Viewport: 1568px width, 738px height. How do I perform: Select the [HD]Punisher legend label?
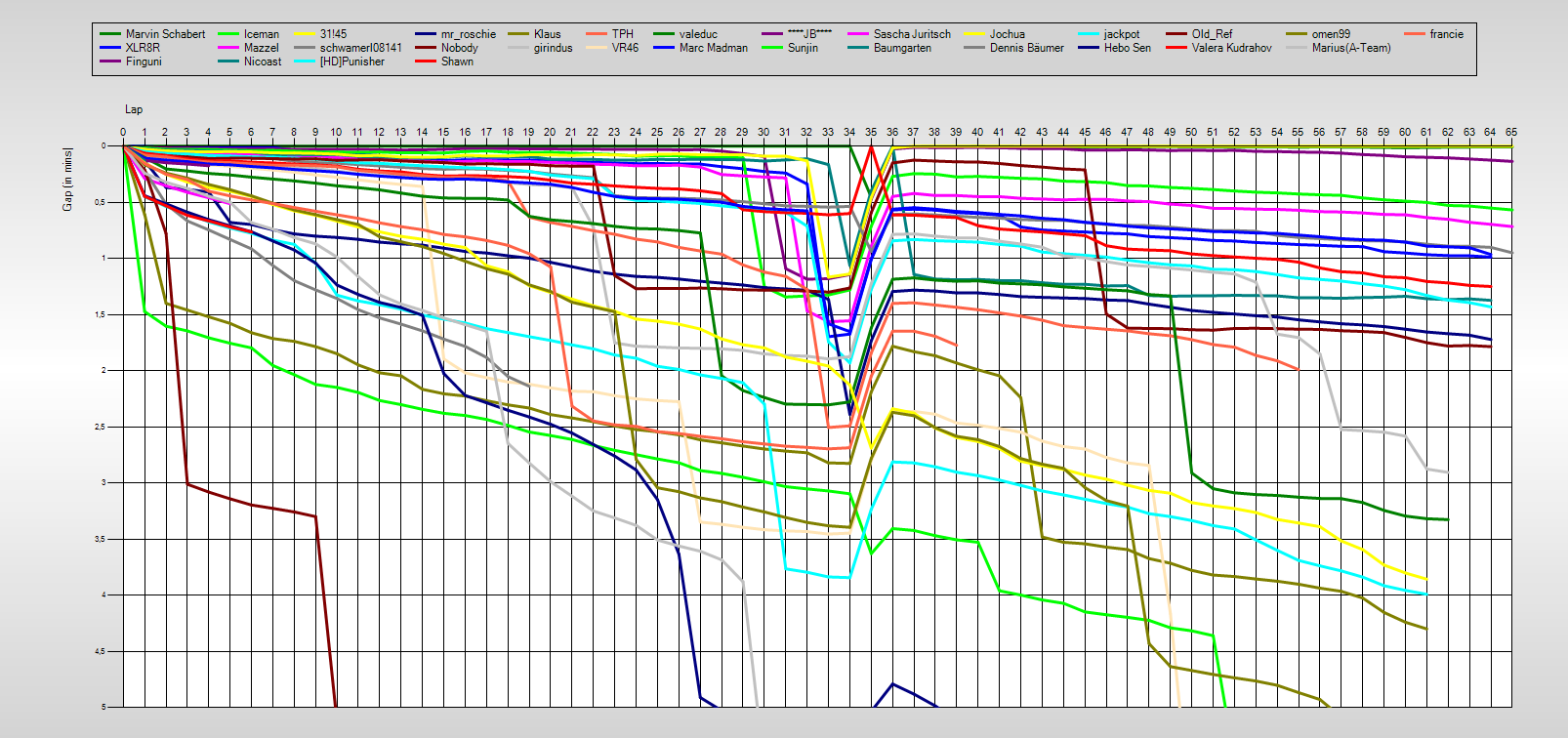[x=351, y=61]
